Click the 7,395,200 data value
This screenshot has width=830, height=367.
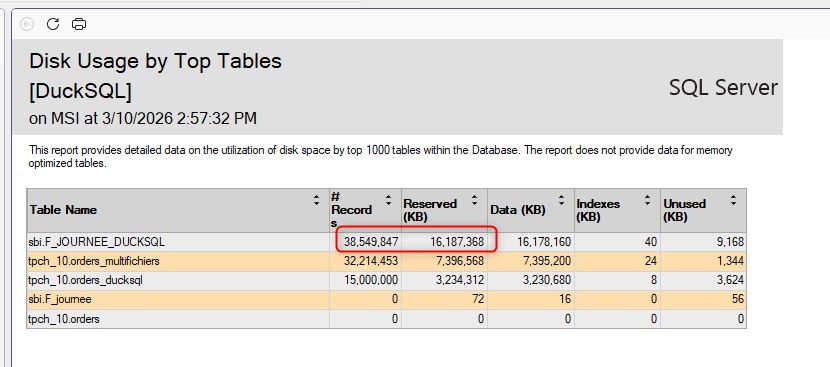tap(547, 261)
